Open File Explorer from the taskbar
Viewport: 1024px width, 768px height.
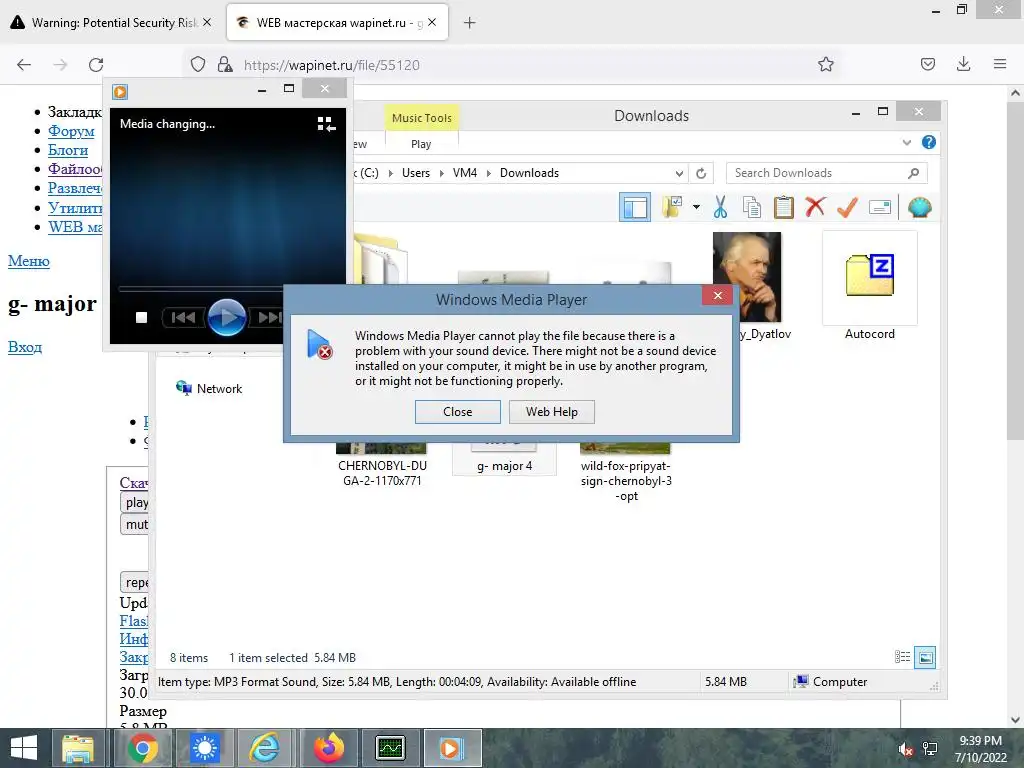tap(78, 748)
